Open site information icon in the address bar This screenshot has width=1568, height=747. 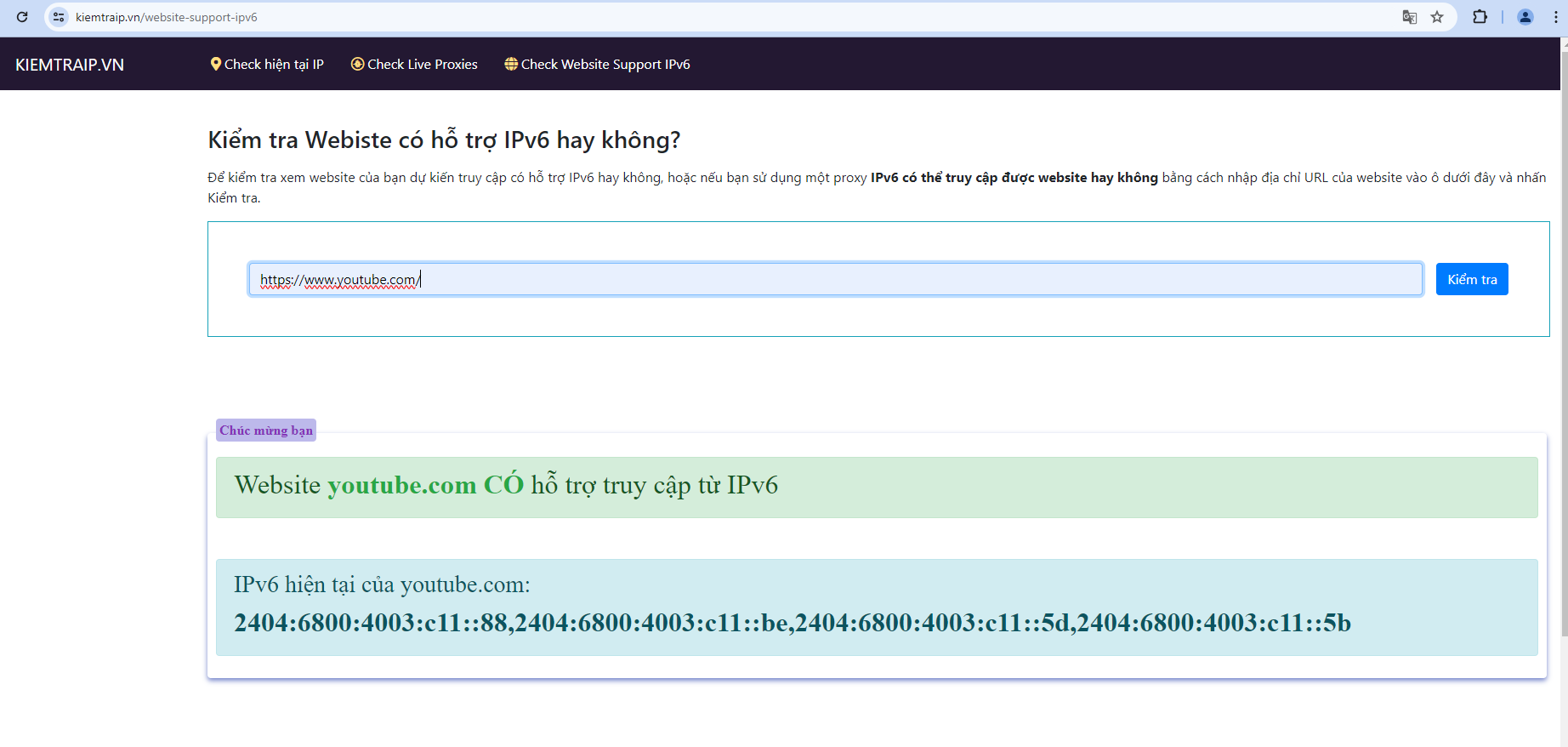pyautogui.click(x=59, y=17)
